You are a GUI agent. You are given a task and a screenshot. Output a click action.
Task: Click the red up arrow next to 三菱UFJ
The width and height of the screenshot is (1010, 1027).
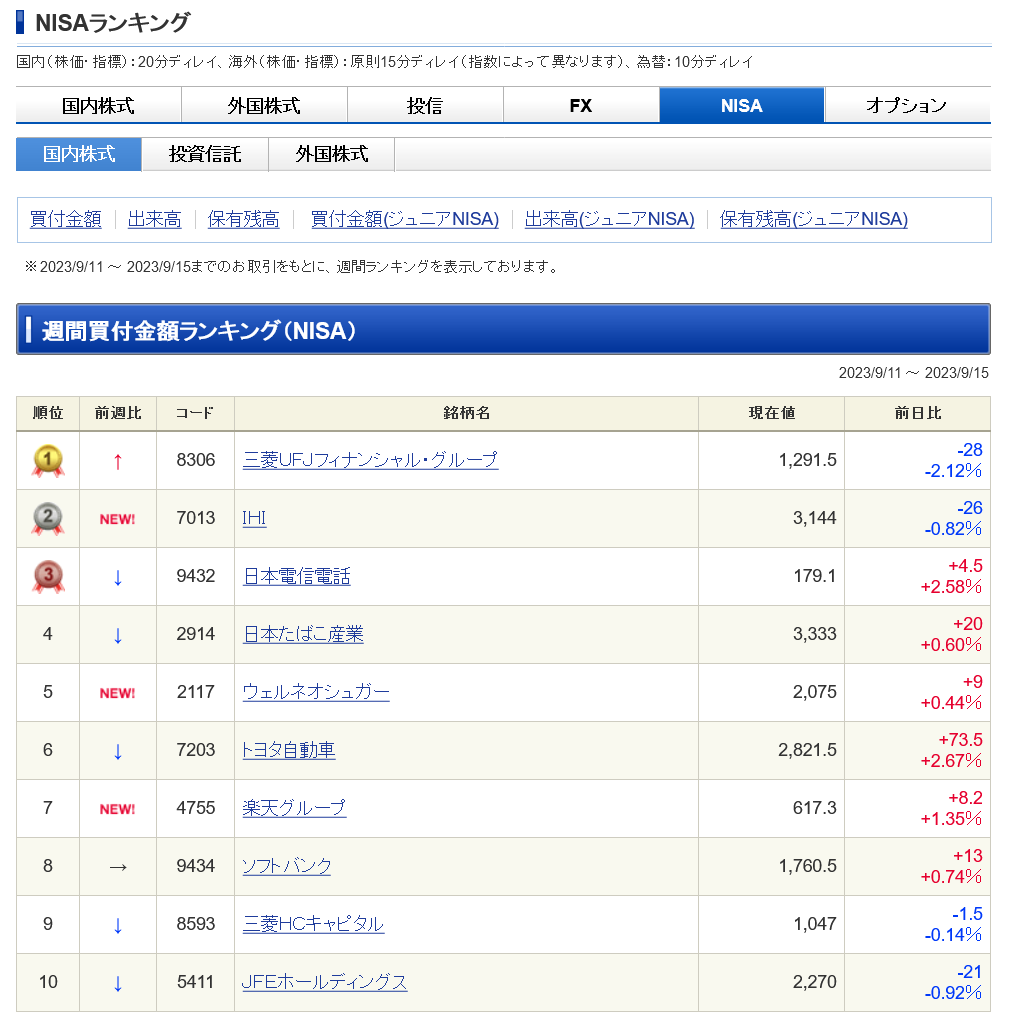pos(117,459)
